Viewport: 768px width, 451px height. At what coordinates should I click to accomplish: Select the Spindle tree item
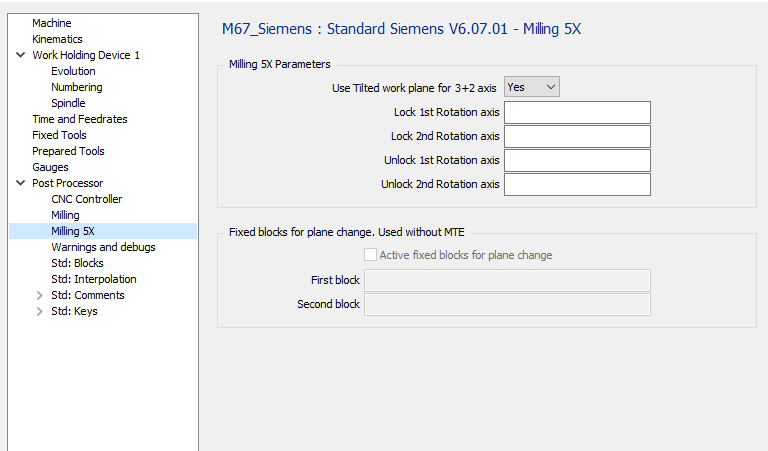[68, 103]
